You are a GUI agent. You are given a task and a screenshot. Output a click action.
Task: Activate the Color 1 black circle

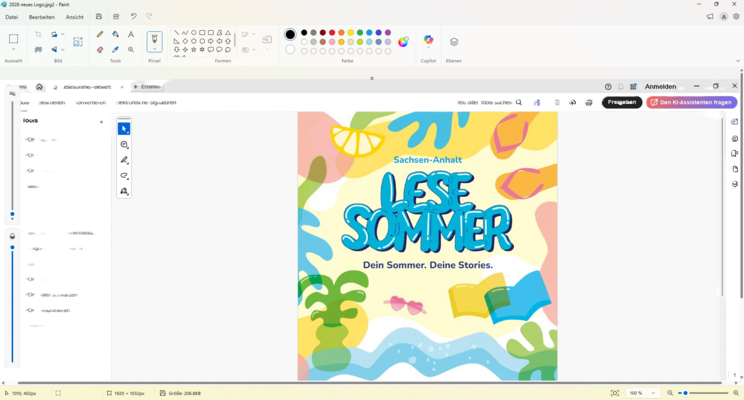click(x=290, y=34)
